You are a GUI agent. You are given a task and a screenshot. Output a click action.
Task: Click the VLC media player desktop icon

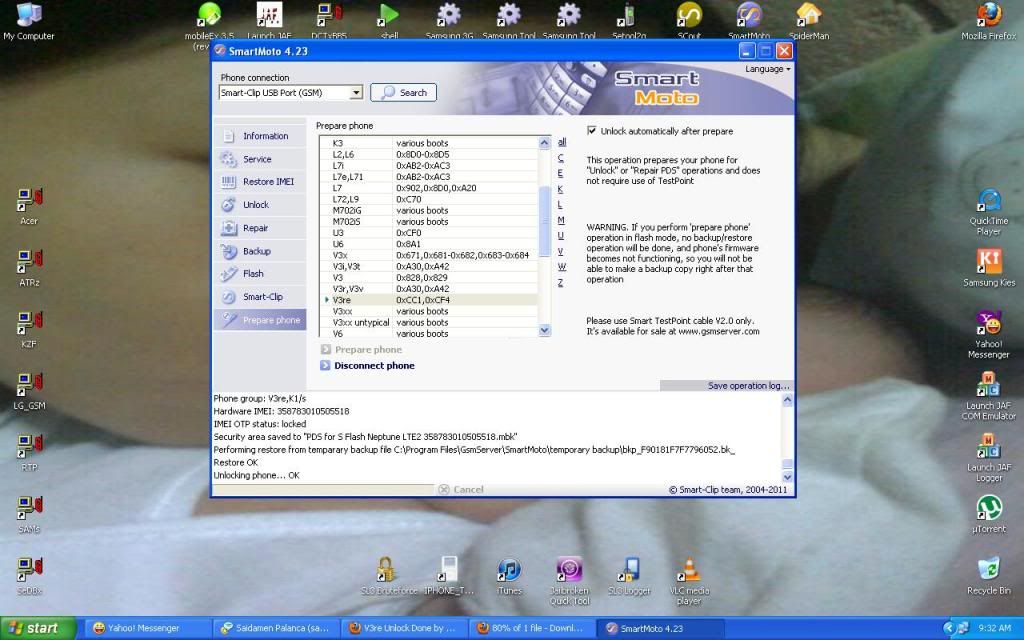[689, 581]
